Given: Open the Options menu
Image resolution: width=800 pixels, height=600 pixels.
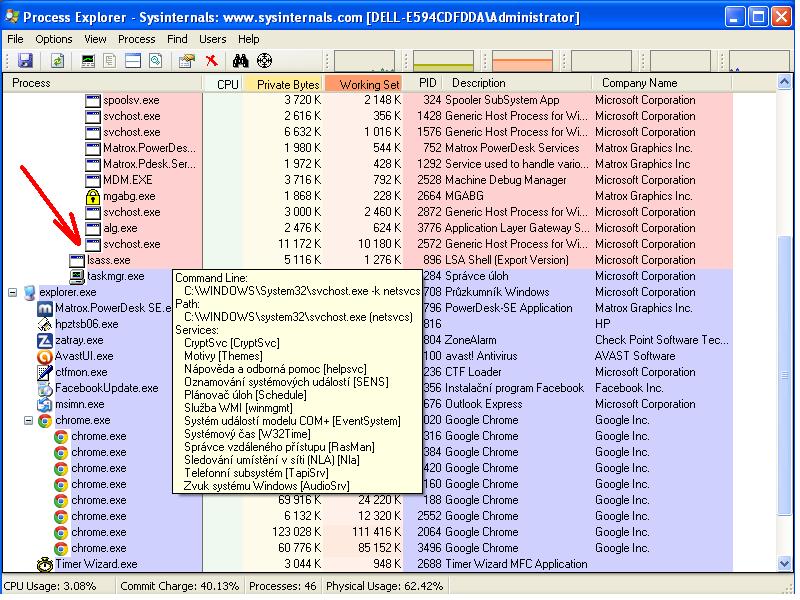Looking at the screenshot, I should pyautogui.click(x=54, y=39).
